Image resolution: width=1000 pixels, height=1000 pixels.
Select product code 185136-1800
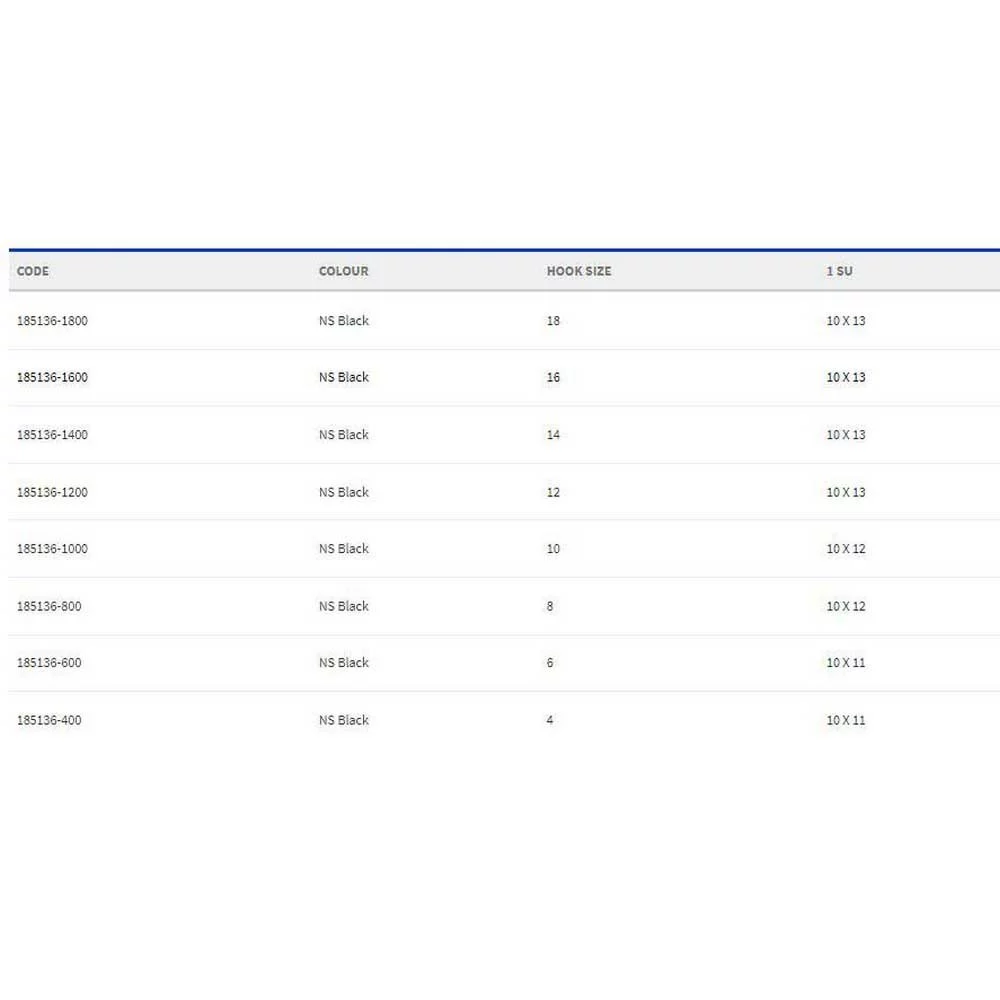tap(52, 321)
